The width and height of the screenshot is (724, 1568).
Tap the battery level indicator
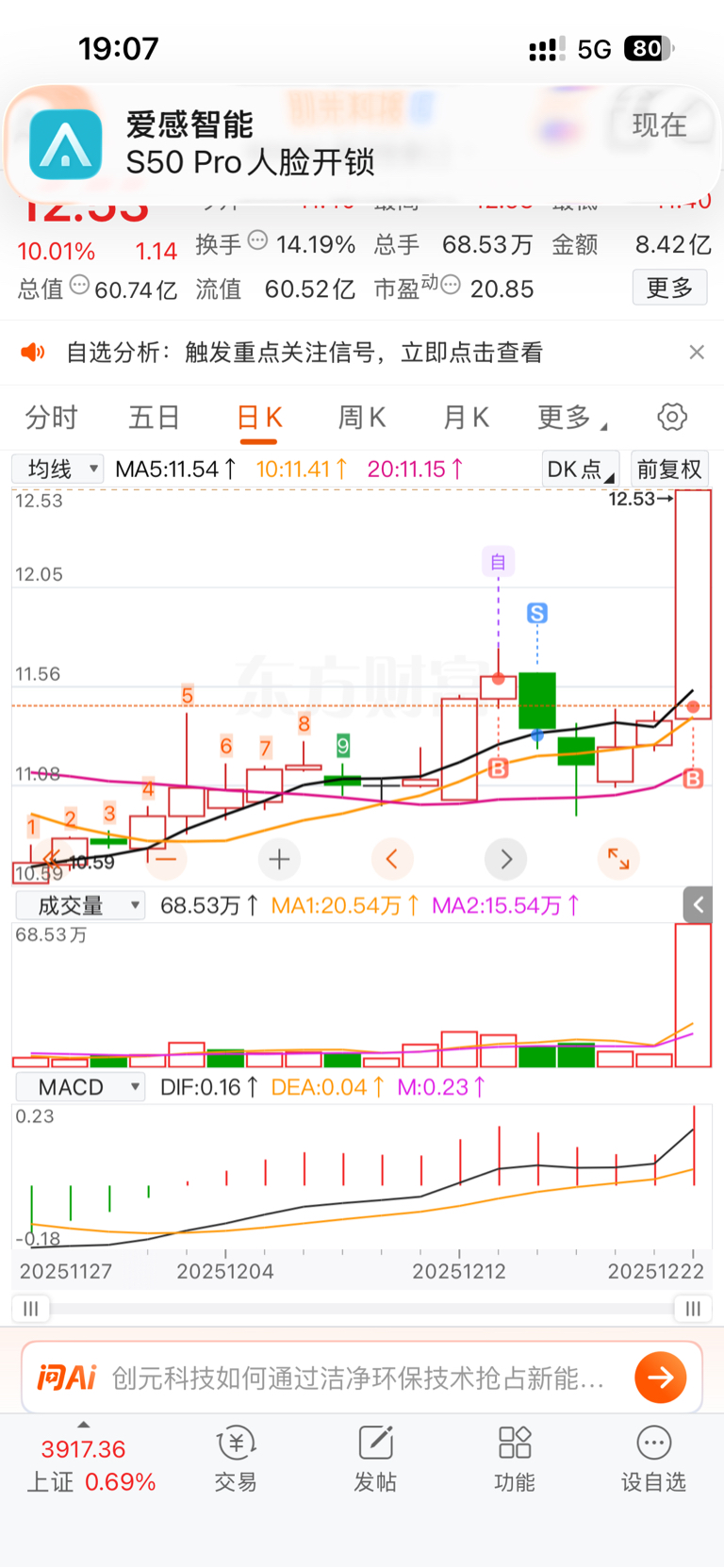(x=649, y=48)
